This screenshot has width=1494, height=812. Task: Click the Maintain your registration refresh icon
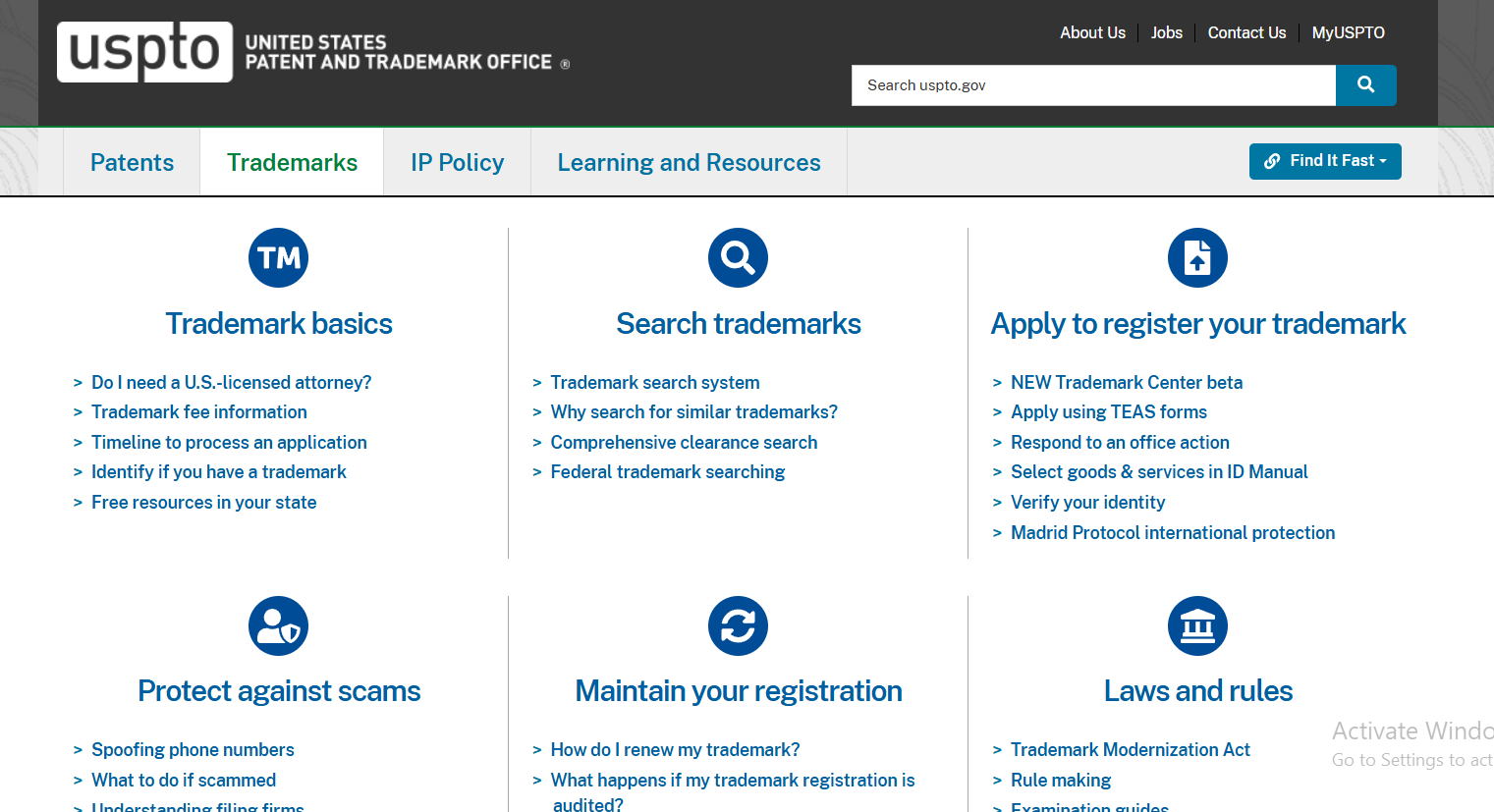coord(739,626)
